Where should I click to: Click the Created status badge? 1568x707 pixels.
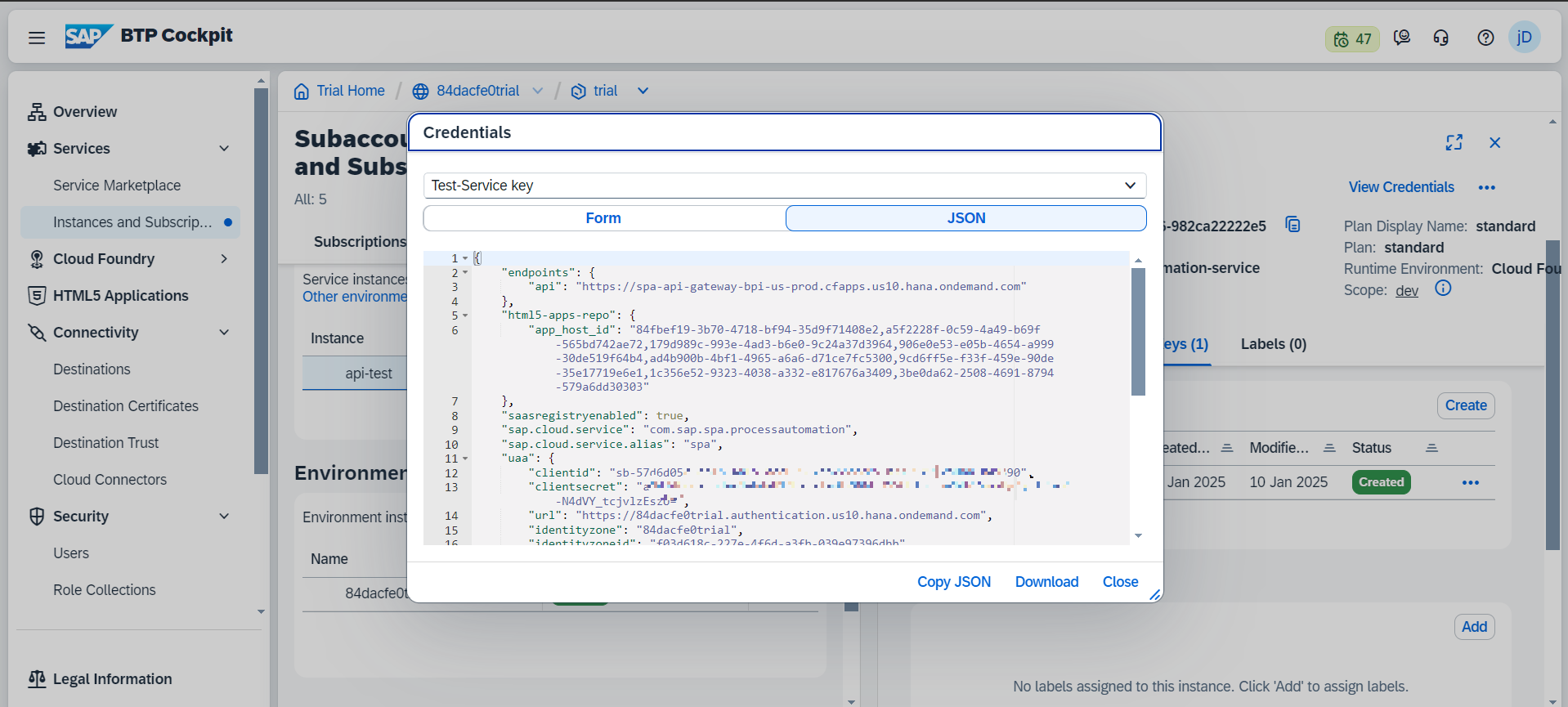click(1381, 482)
